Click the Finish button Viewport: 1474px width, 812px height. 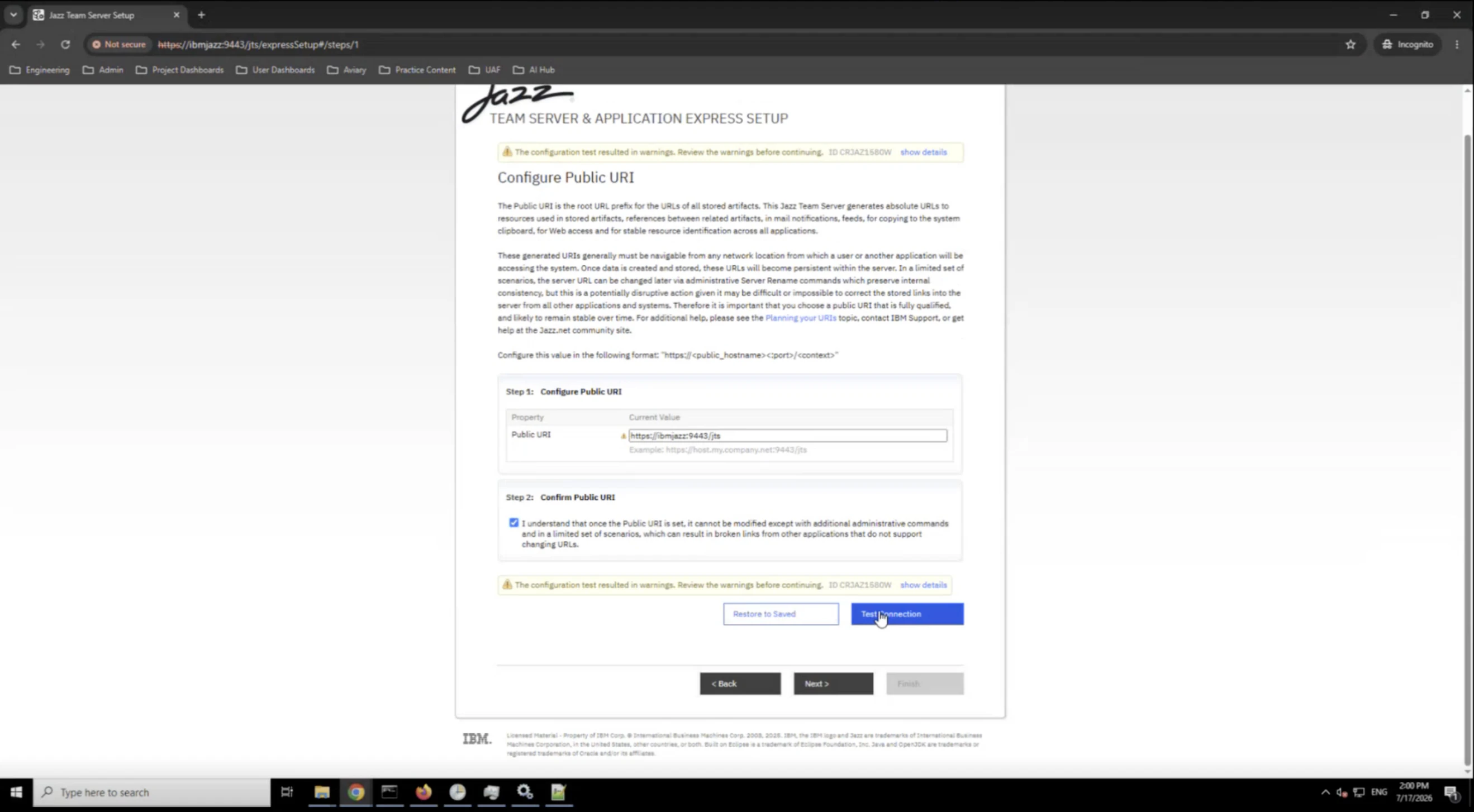925,684
